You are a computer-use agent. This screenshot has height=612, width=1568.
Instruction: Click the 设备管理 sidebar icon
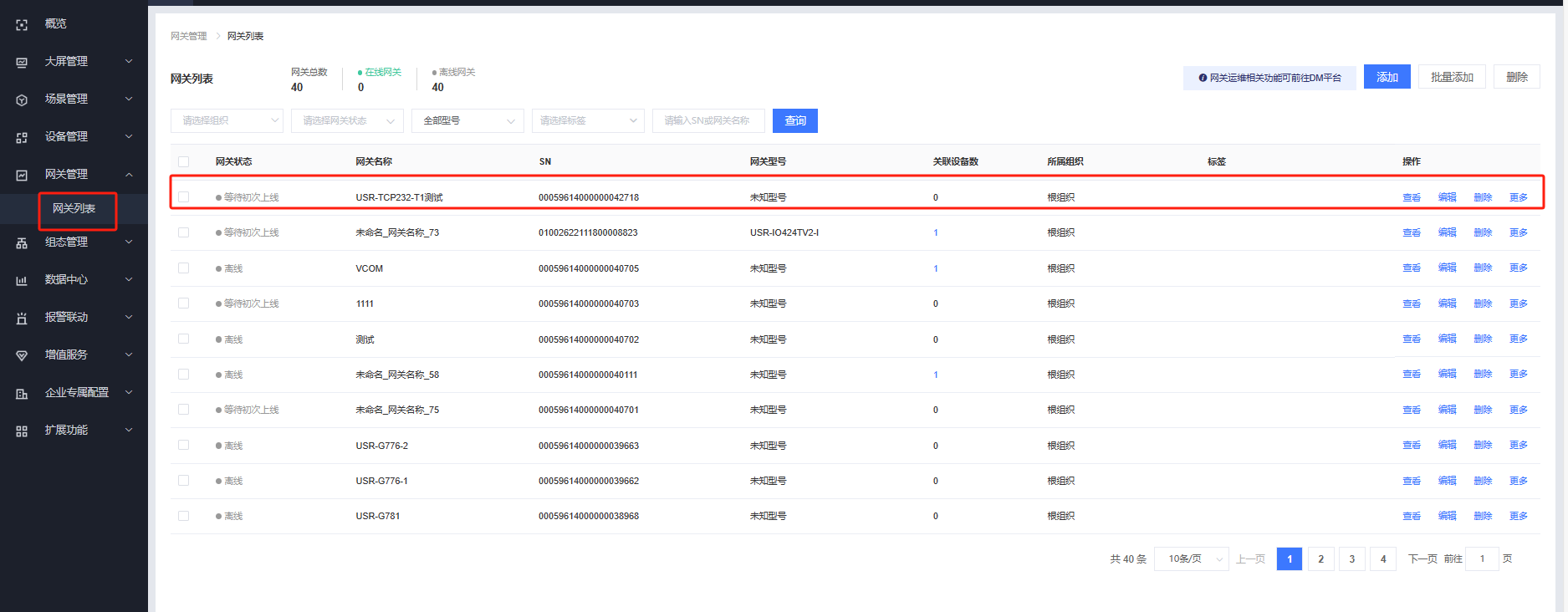[22, 138]
